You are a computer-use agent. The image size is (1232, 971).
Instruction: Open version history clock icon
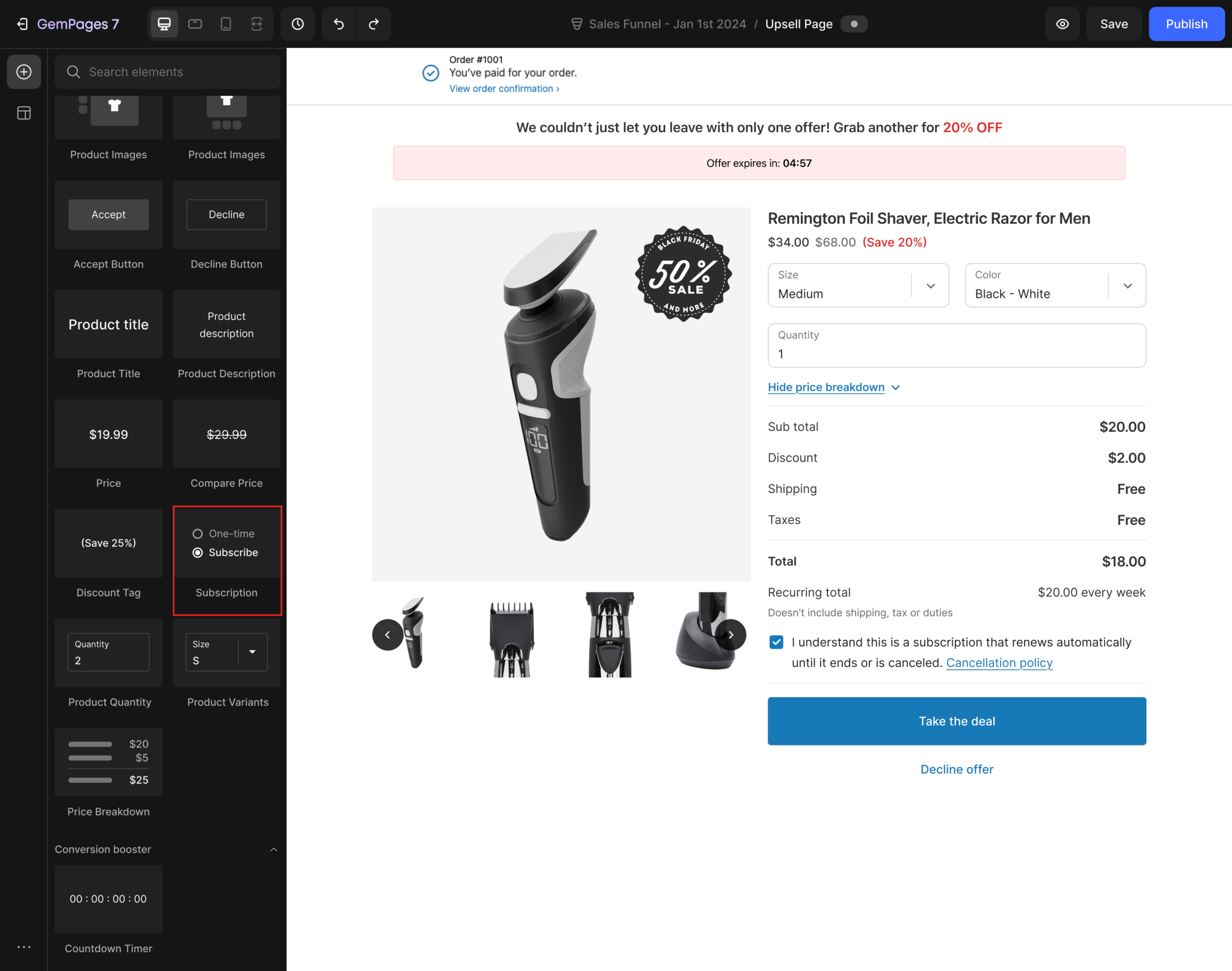coord(297,24)
